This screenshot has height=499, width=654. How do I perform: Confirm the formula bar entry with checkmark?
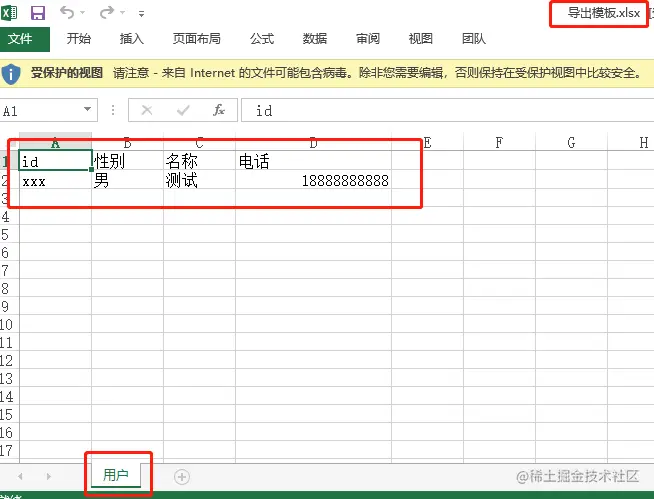(x=183, y=110)
